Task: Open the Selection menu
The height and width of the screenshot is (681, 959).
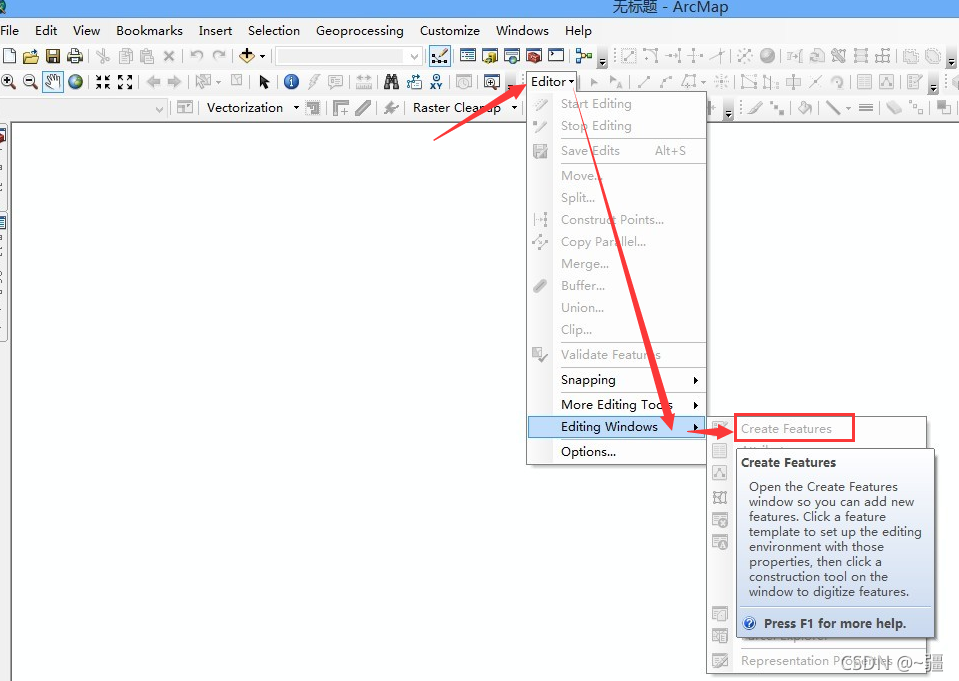Action: (x=273, y=31)
